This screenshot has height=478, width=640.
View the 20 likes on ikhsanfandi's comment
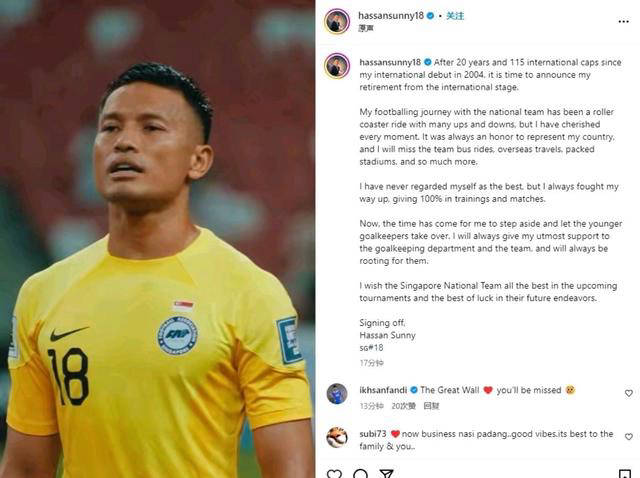(x=403, y=406)
